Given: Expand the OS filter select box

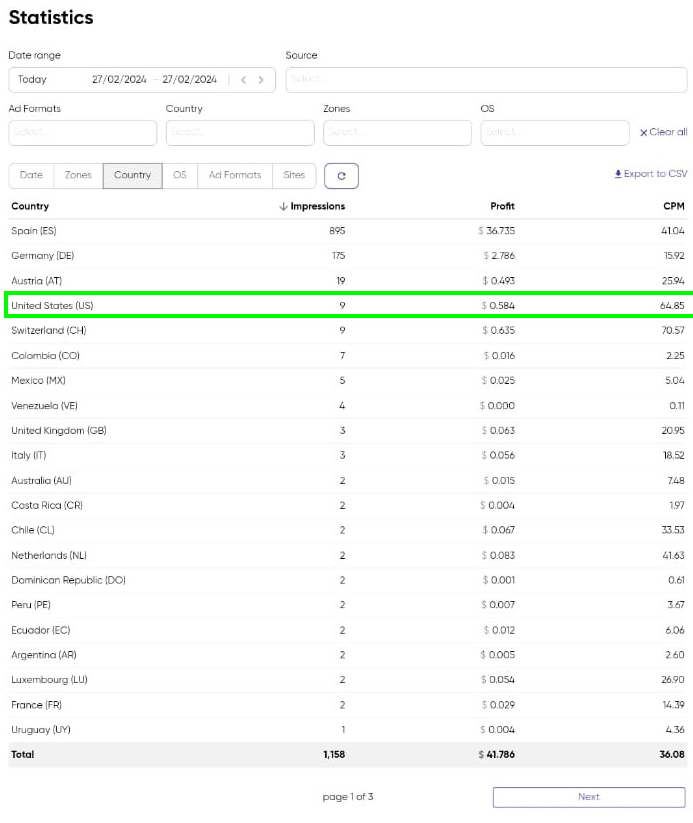Looking at the screenshot, I should (554, 133).
